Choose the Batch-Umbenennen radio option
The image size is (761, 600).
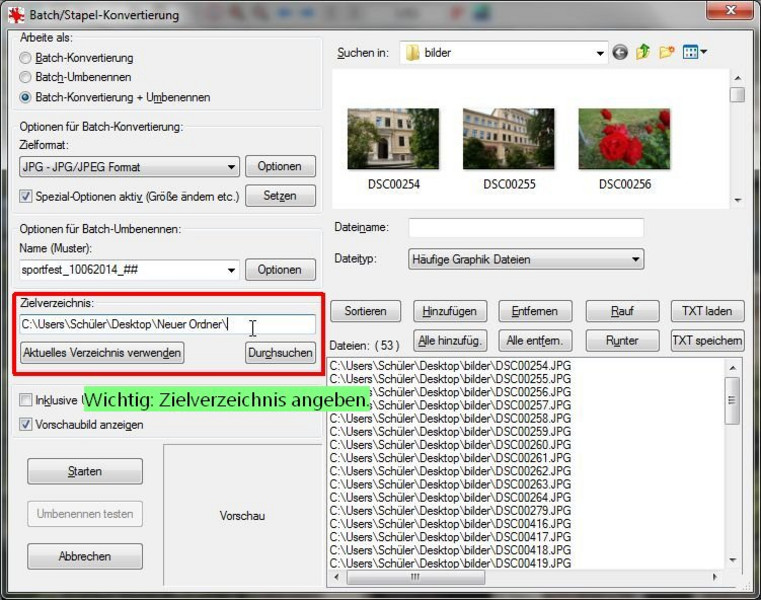pos(26,78)
